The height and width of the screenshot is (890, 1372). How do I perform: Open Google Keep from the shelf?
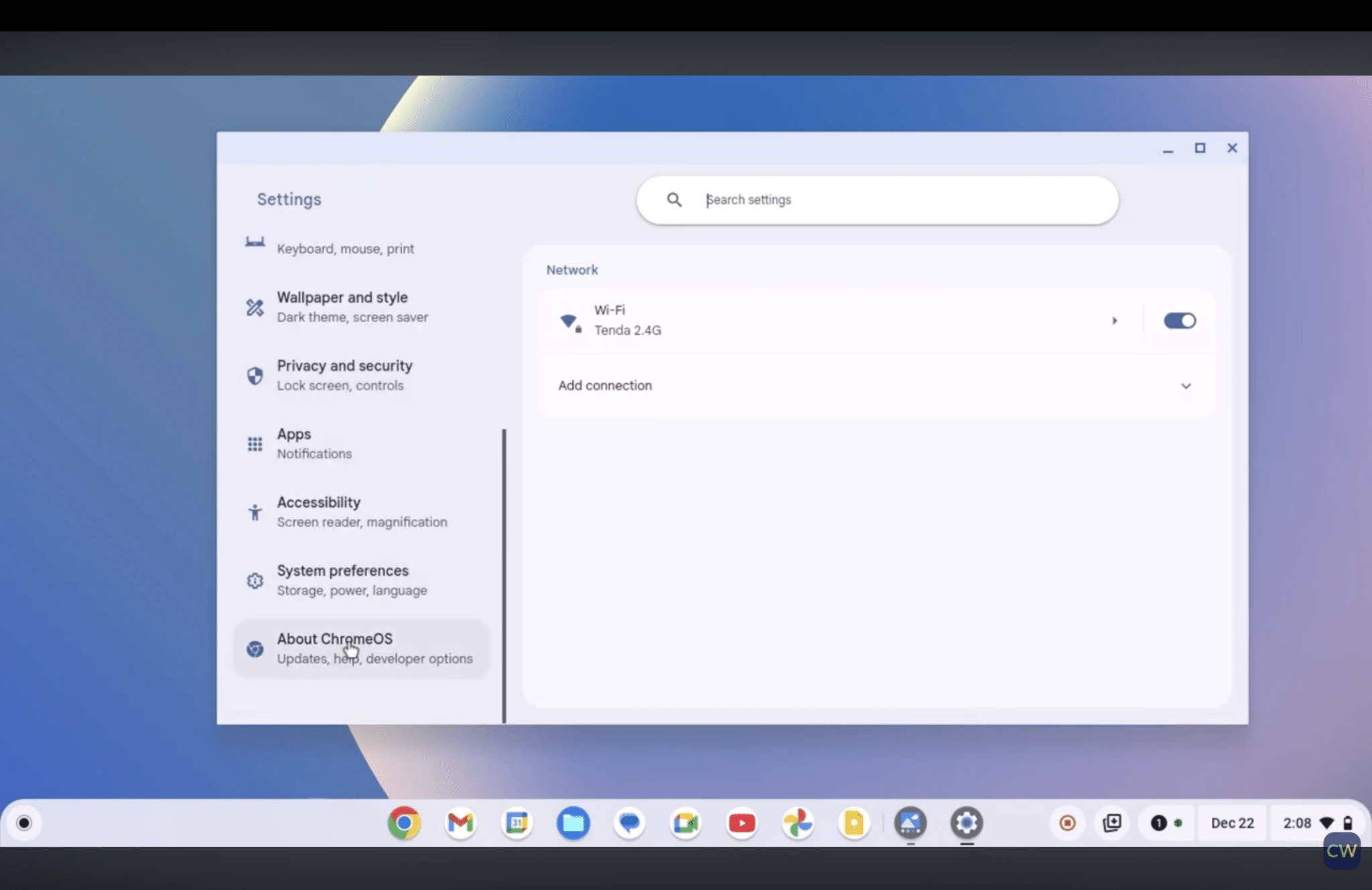(854, 822)
